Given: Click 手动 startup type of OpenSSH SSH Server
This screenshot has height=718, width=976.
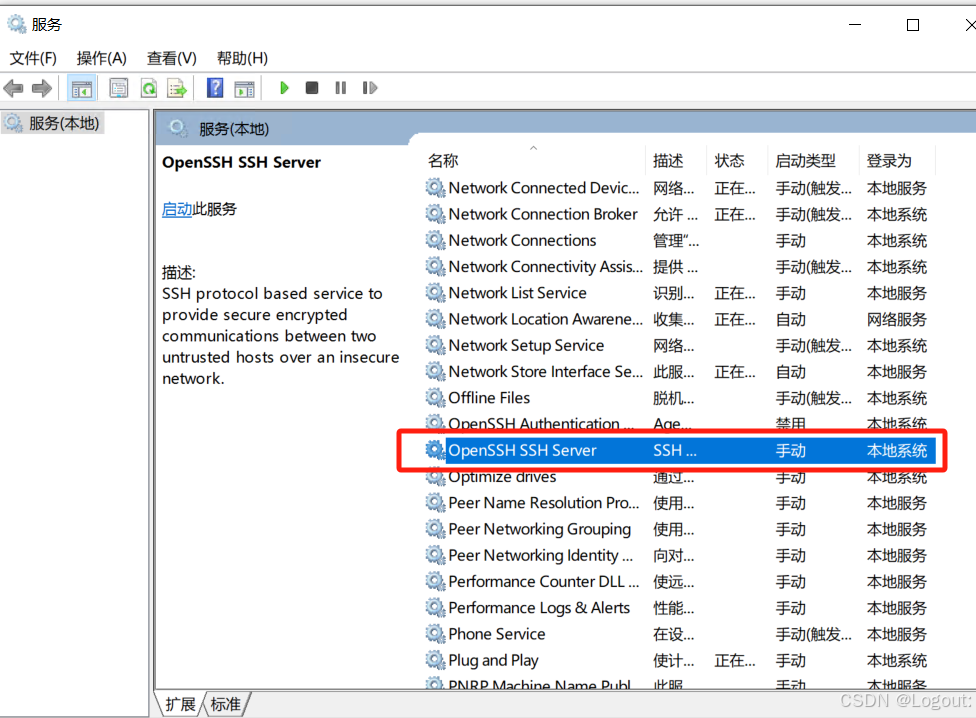Looking at the screenshot, I should pos(791,450).
